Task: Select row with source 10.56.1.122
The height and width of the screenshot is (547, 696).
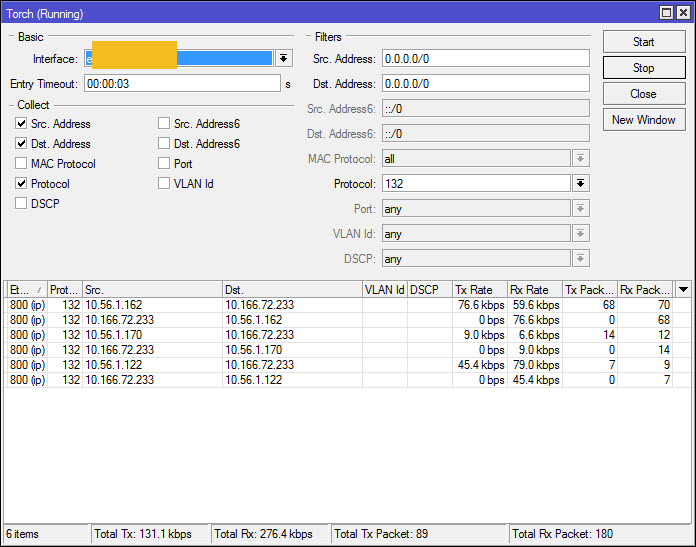Action: tap(347, 365)
